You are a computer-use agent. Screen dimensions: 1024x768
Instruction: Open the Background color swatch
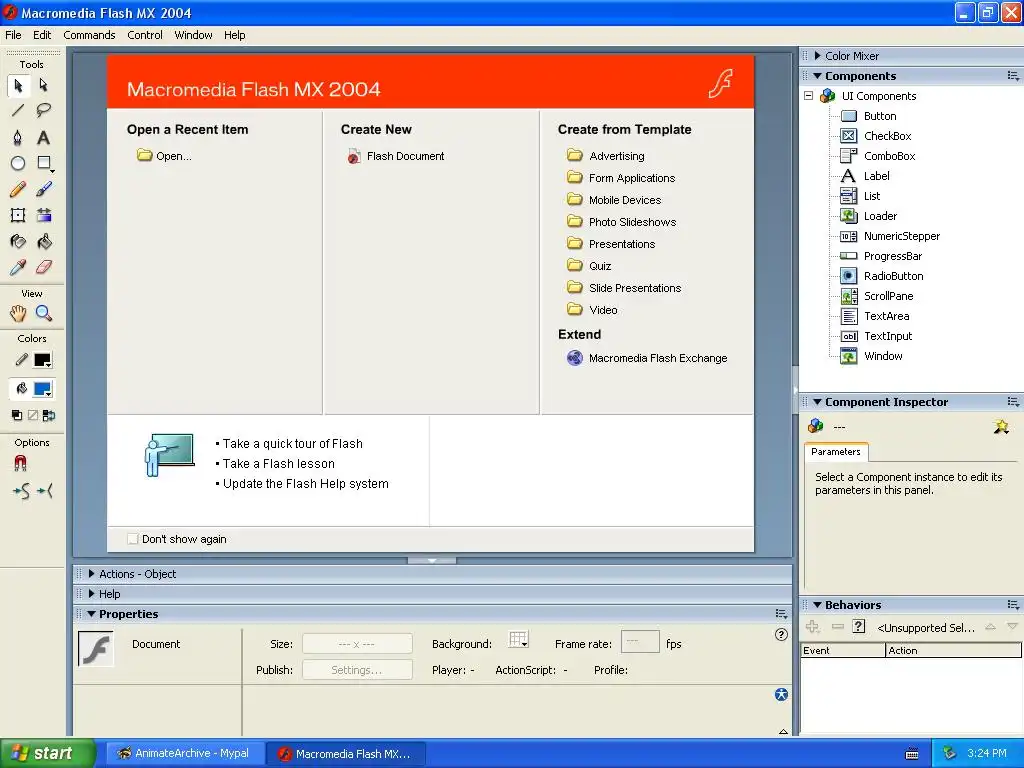[519, 640]
